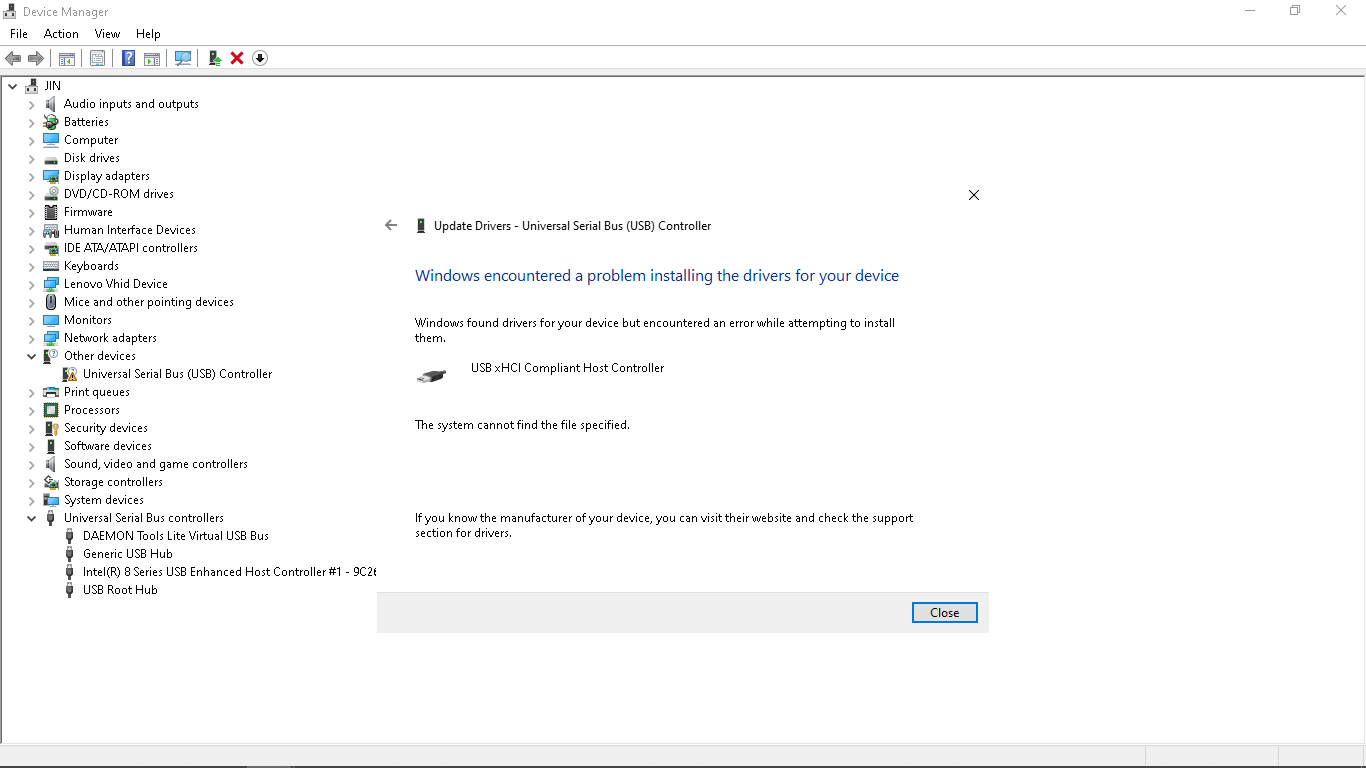Expand the Disk drives node
Viewport: 1366px width, 768px height.
coord(32,158)
